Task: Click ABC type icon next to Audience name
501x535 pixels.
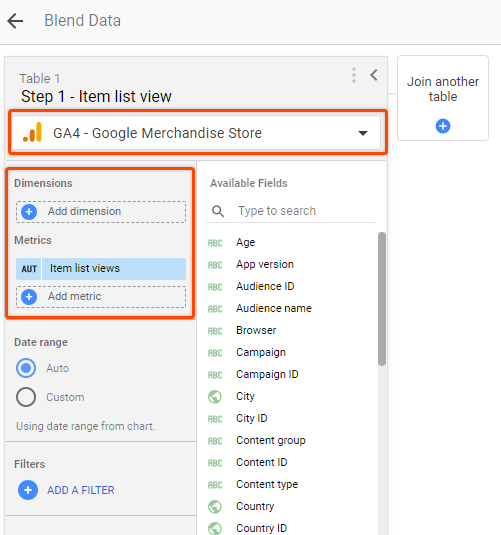Action: [x=215, y=309]
